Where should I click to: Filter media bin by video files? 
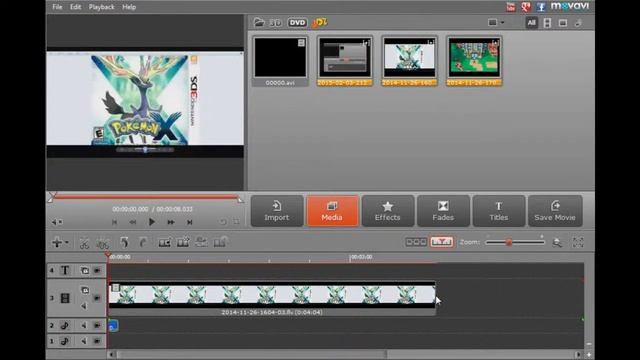point(547,23)
